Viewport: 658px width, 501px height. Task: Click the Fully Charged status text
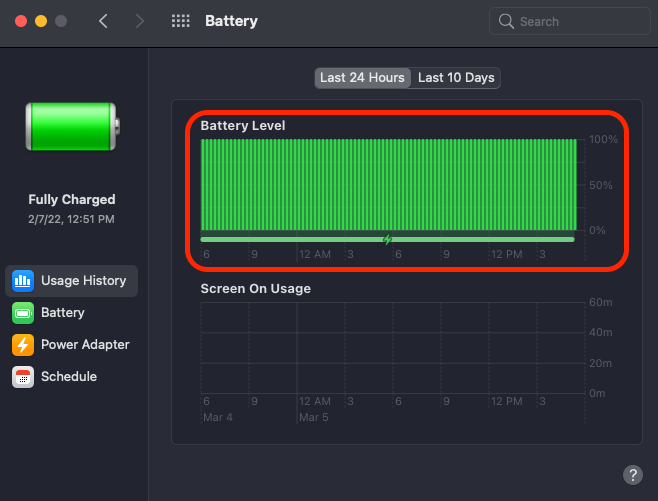point(72,199)
